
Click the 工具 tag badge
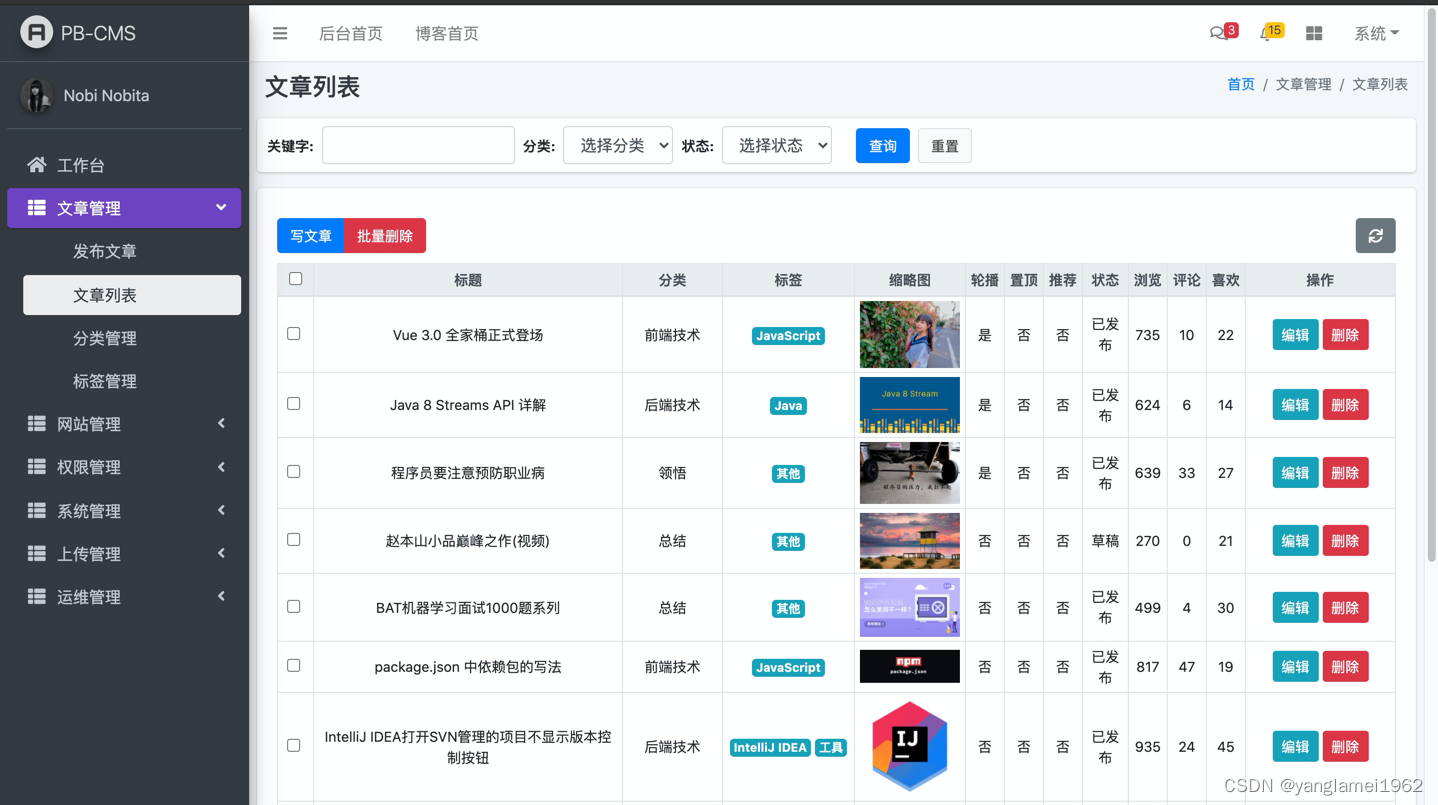point(831,748)
